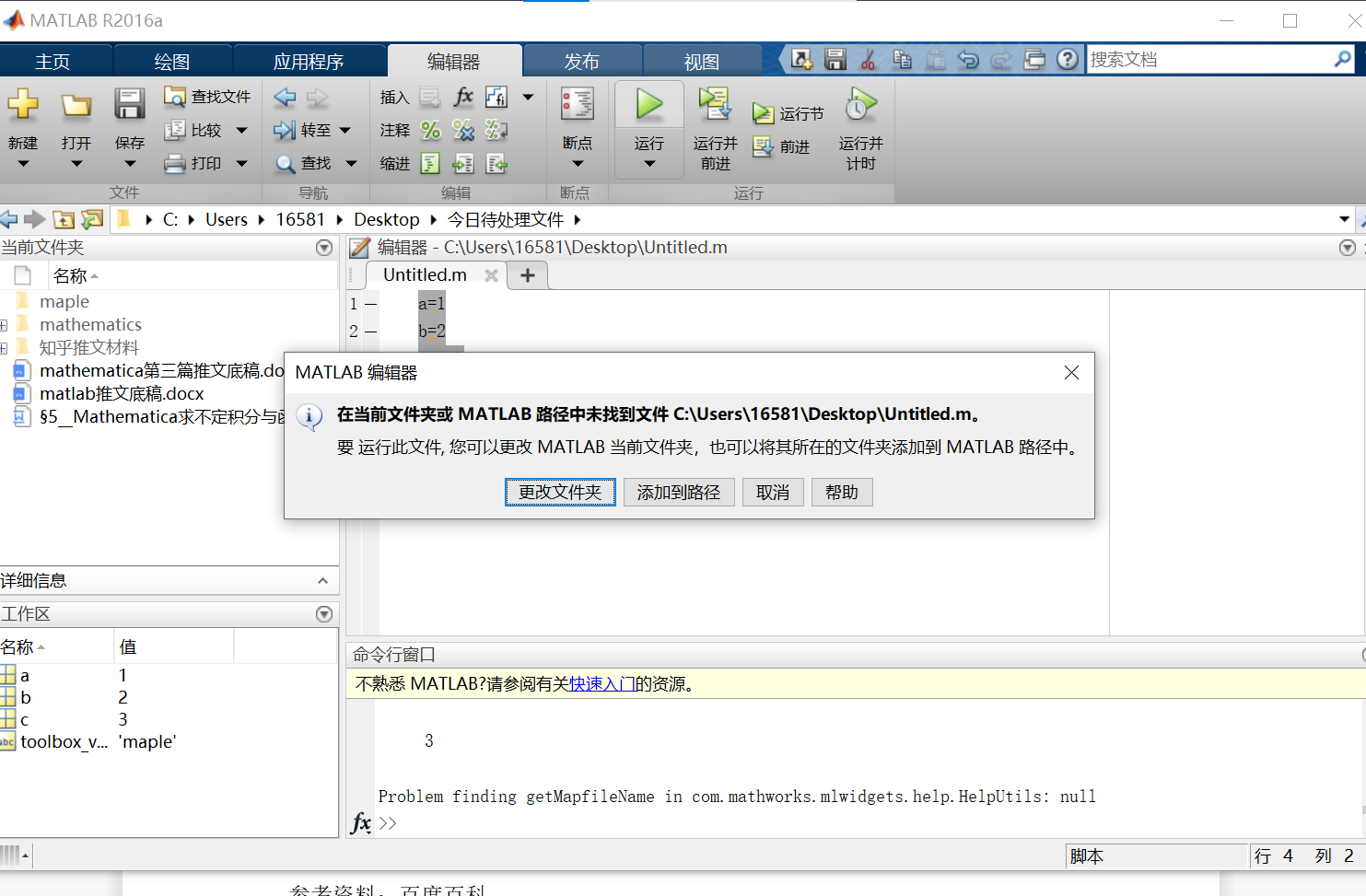Collapse the Details (详细信息) panel
The width and height of the screenshot is (1366, 896).
pyautogui.click(x=322, y=581)
